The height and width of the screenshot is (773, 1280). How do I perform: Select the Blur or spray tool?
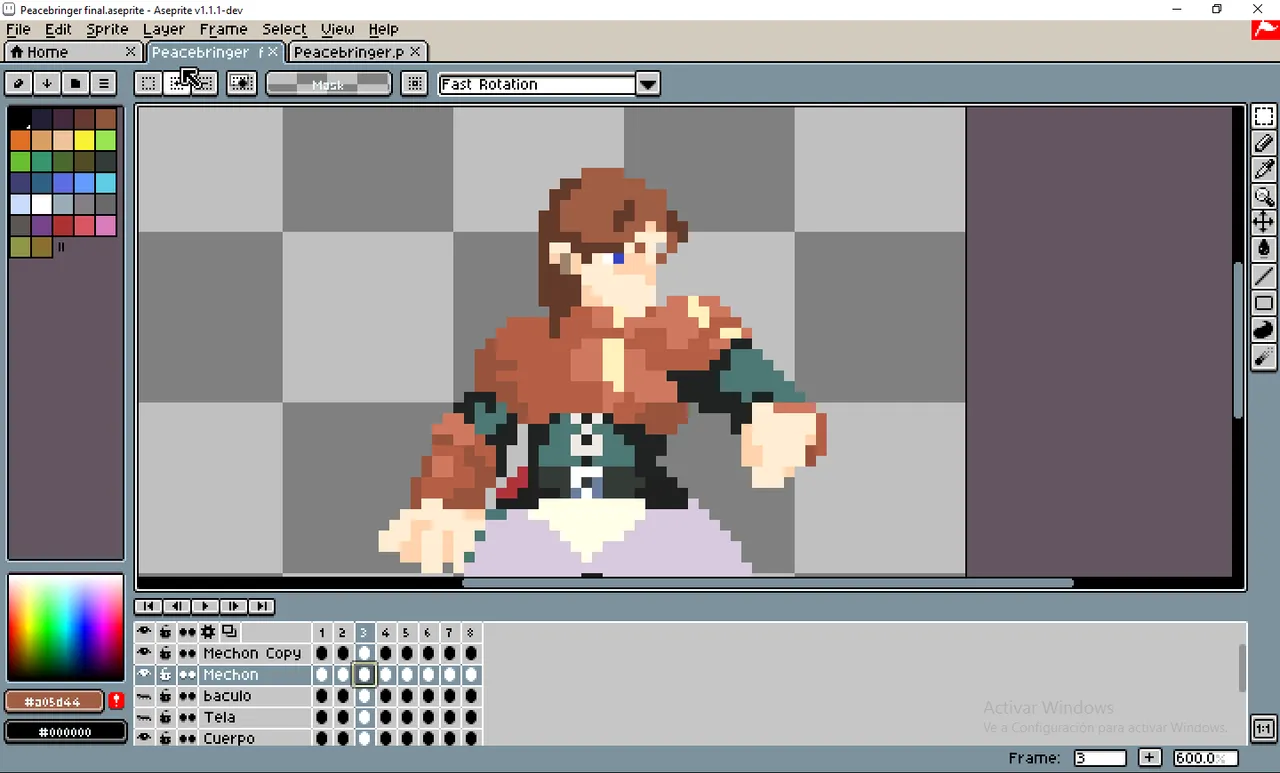click(1263, 356)
